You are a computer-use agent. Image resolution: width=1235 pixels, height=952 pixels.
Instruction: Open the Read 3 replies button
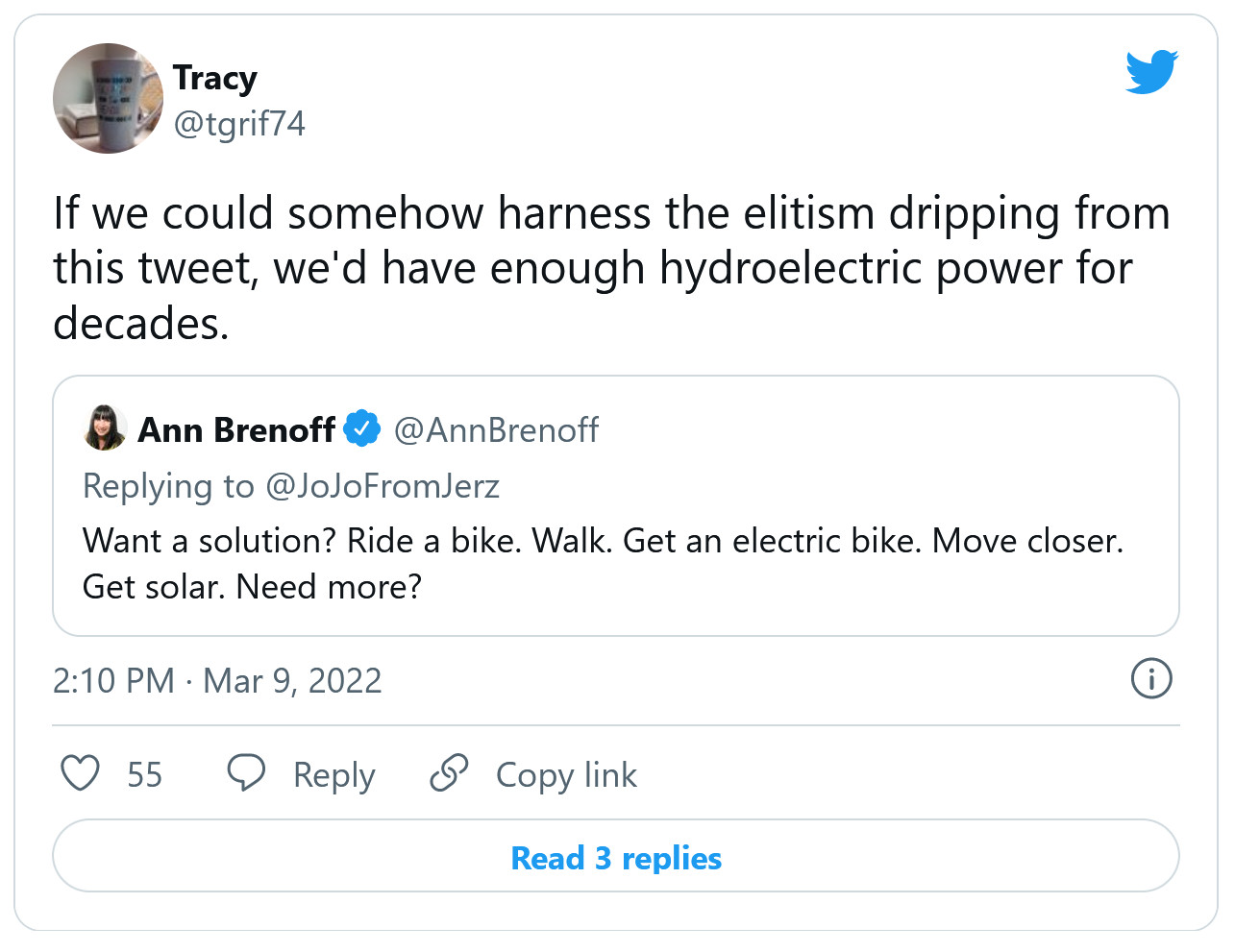click(x=616, y=857)
